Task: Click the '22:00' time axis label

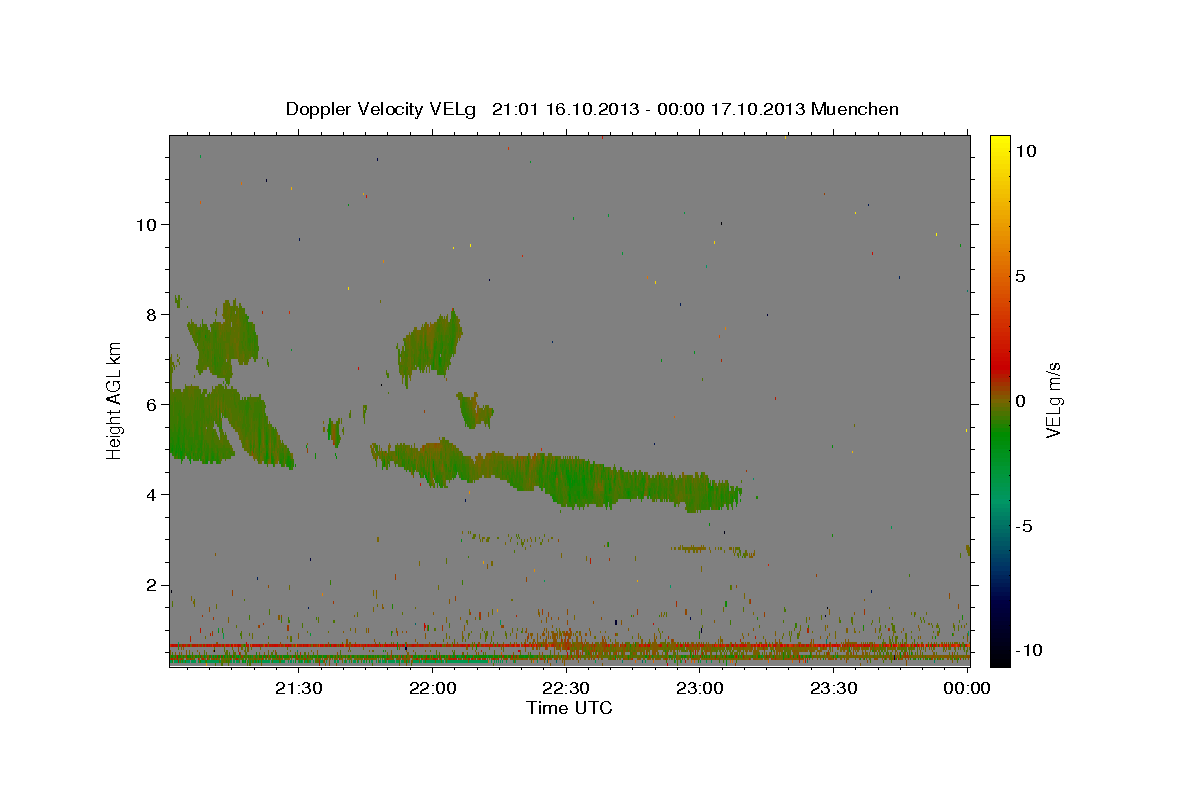Action: [433, 688]
